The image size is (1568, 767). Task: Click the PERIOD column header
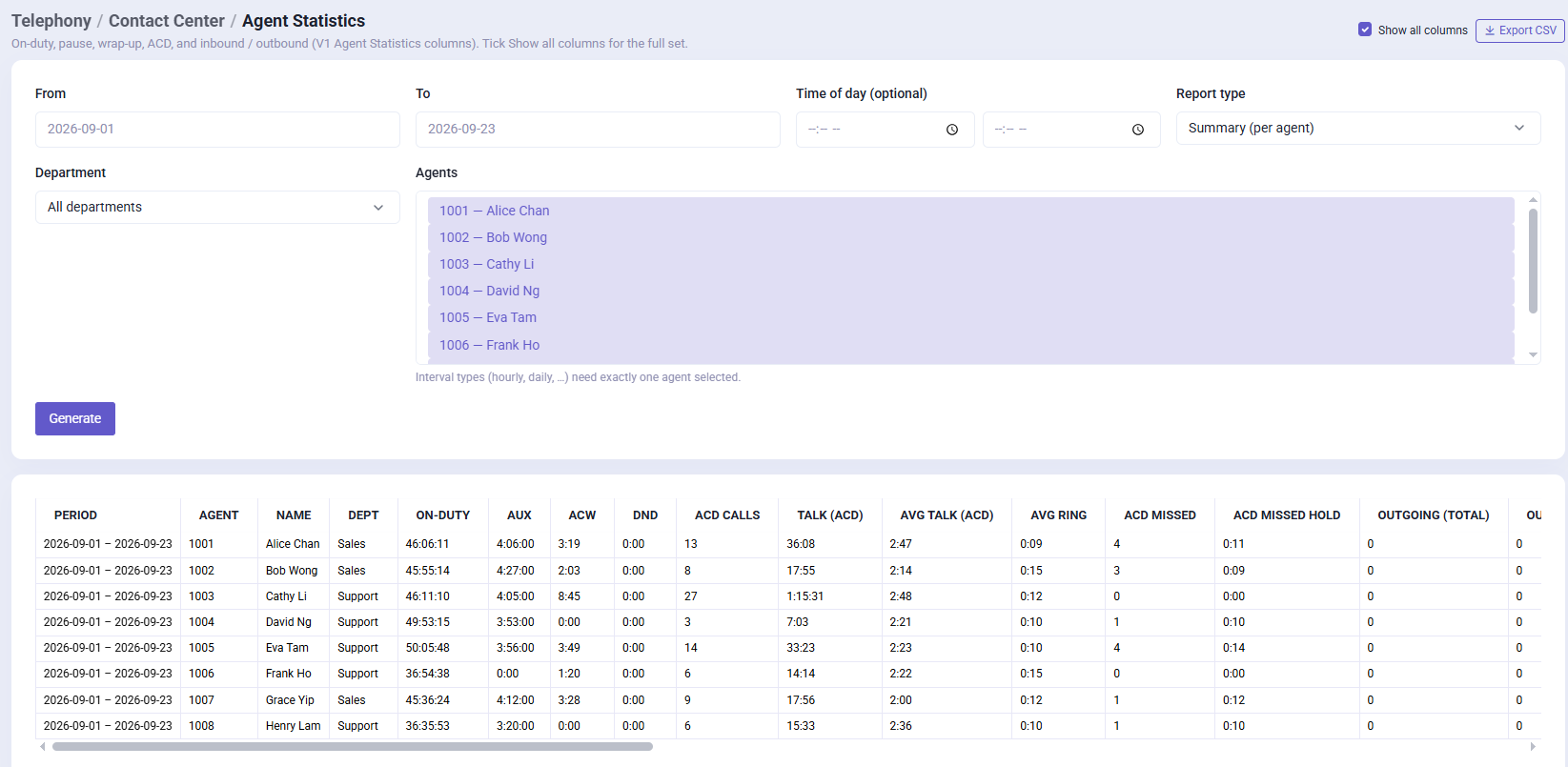tap(75, 515)
